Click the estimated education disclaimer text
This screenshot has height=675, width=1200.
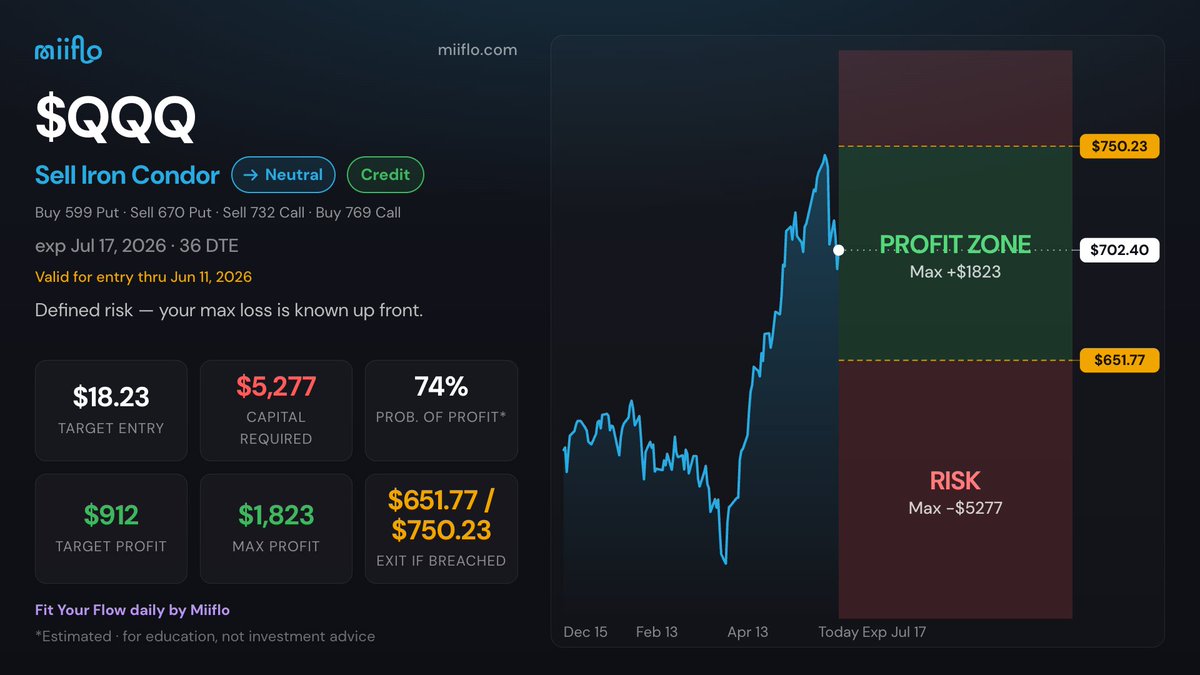(205, 636)
